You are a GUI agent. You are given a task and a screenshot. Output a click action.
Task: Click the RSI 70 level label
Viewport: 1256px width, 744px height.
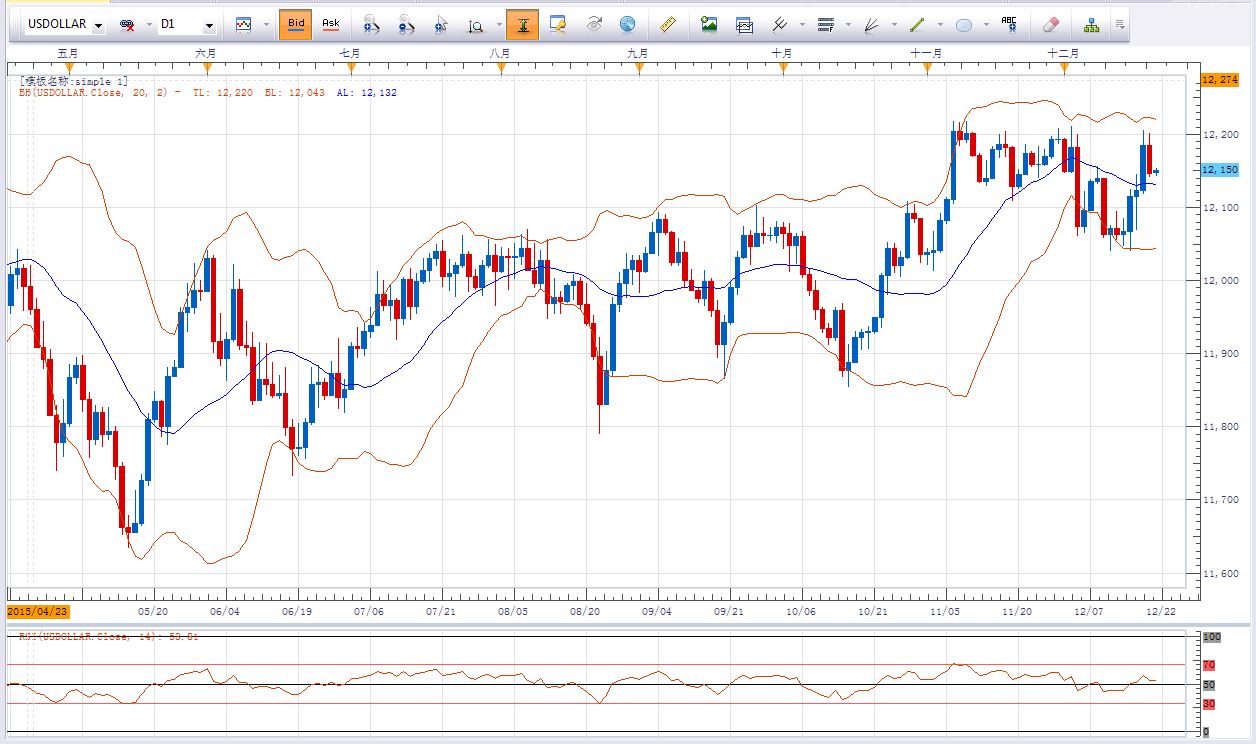(1208, 665)
